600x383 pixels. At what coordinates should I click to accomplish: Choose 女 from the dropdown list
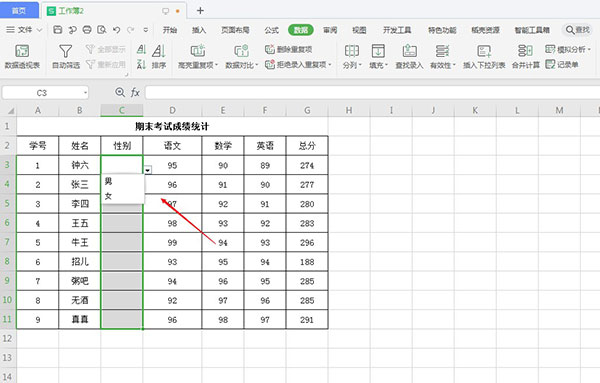[x=123, y=196]
